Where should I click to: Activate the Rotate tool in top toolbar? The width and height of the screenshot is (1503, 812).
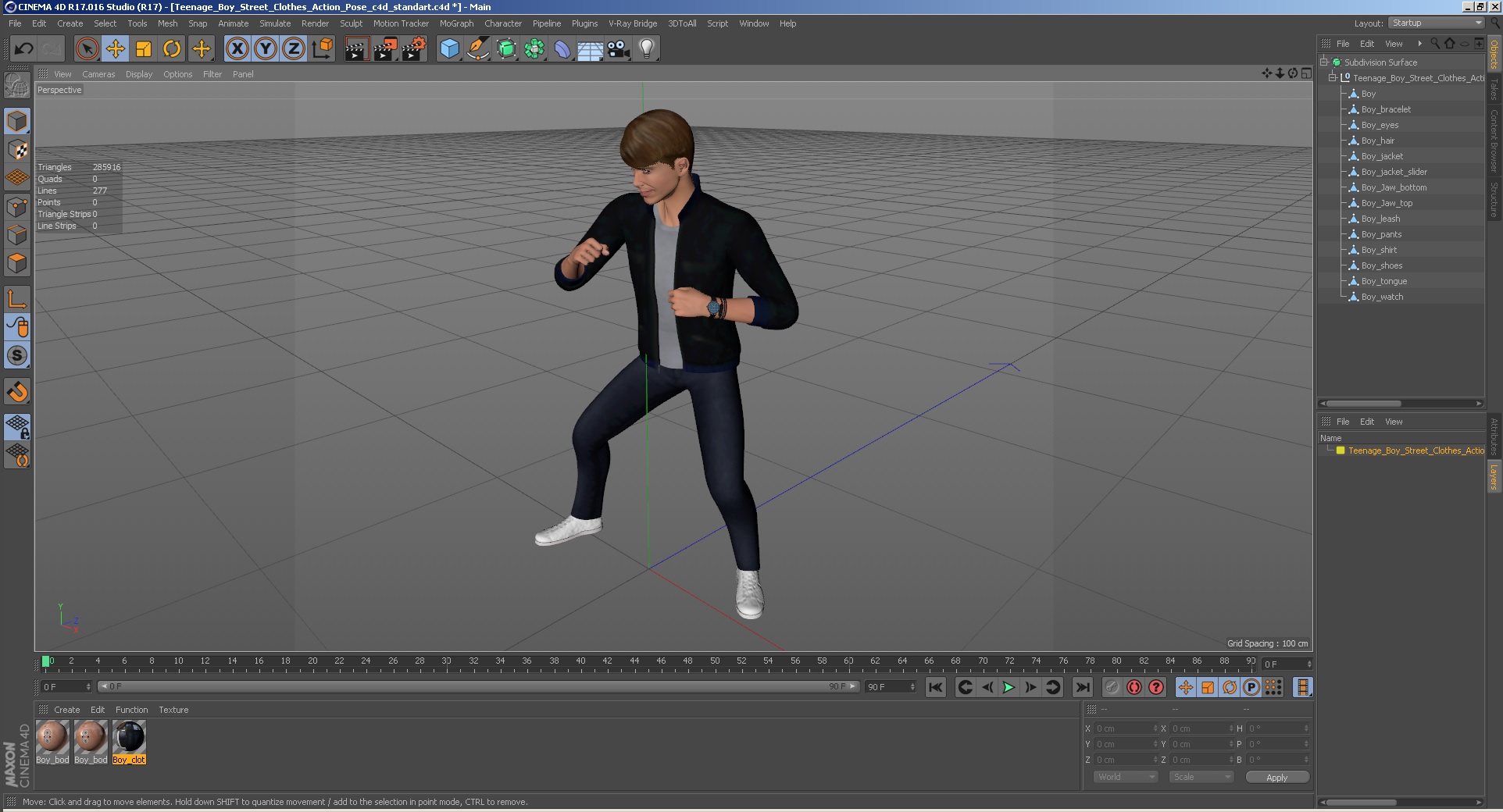pos(172,49)
